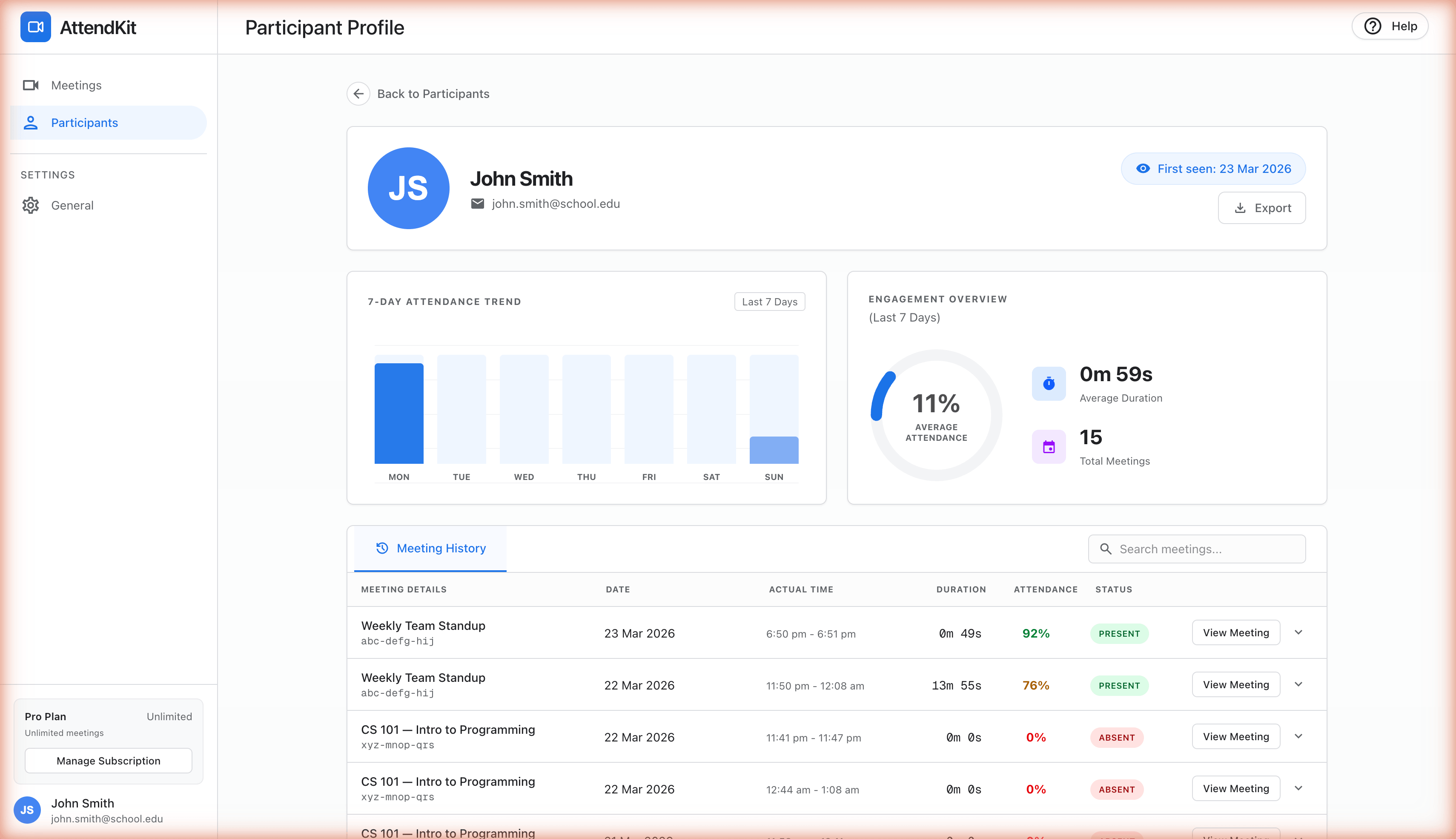
Task: Click First seen: 23 Mar 2026 badge
Action: (1213, 169)
